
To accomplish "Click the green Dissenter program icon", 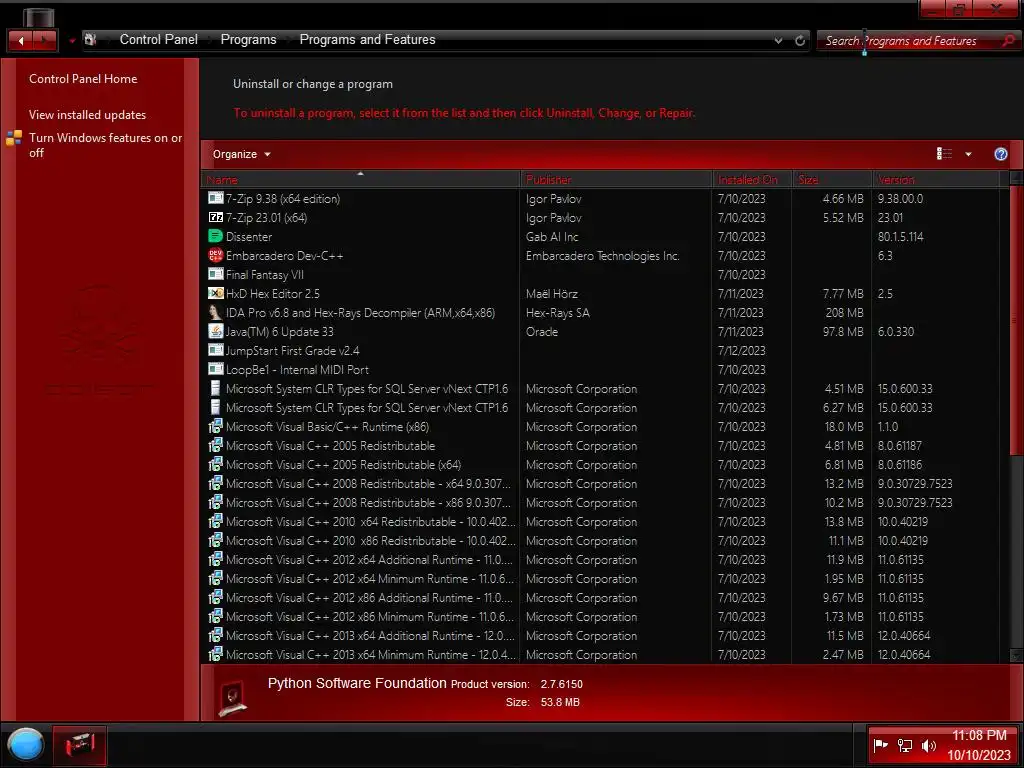I will tap(216, 236).
